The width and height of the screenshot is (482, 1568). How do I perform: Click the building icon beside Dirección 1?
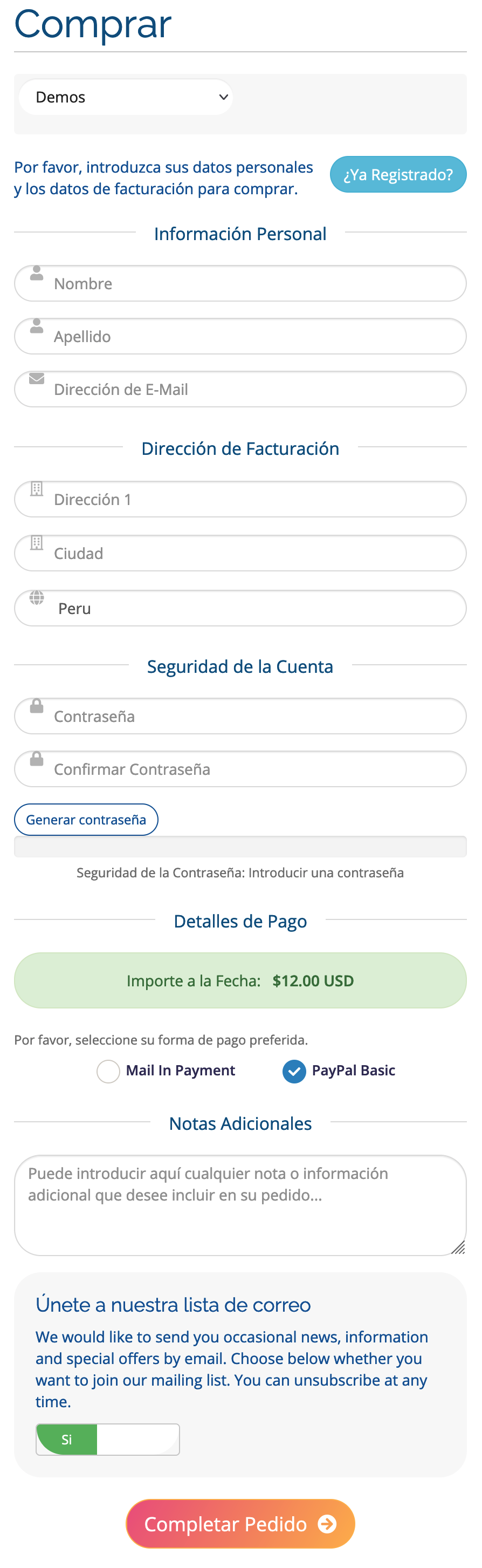37,489
